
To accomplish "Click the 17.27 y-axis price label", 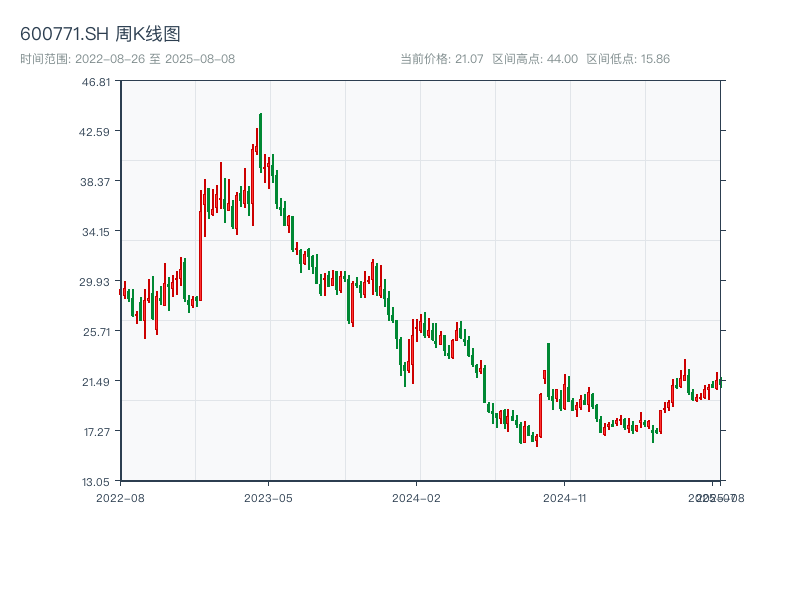I will coord(95,431).
